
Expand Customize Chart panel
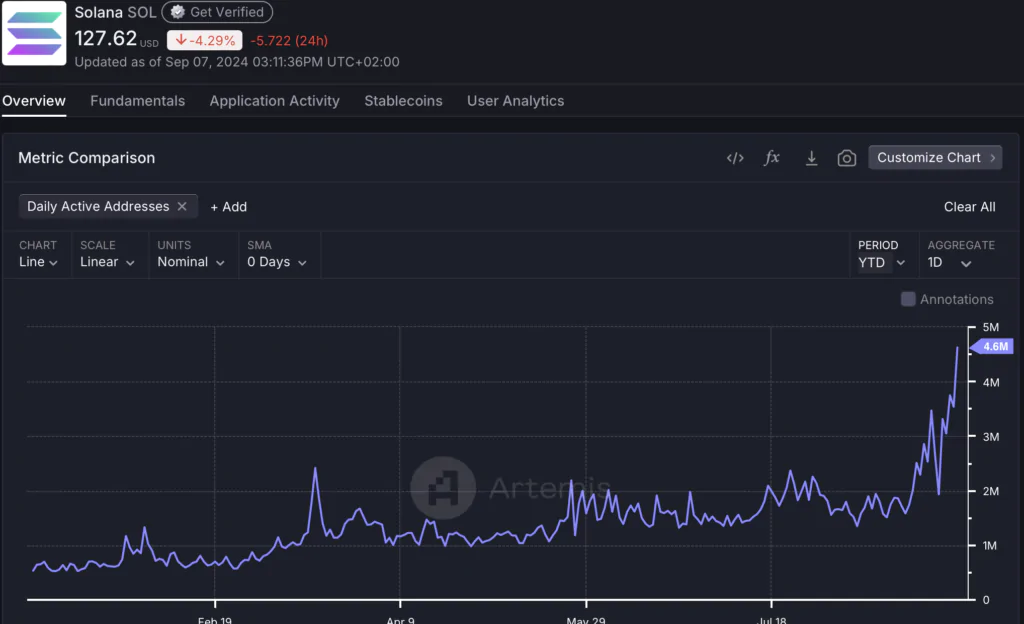pos(935,157)
